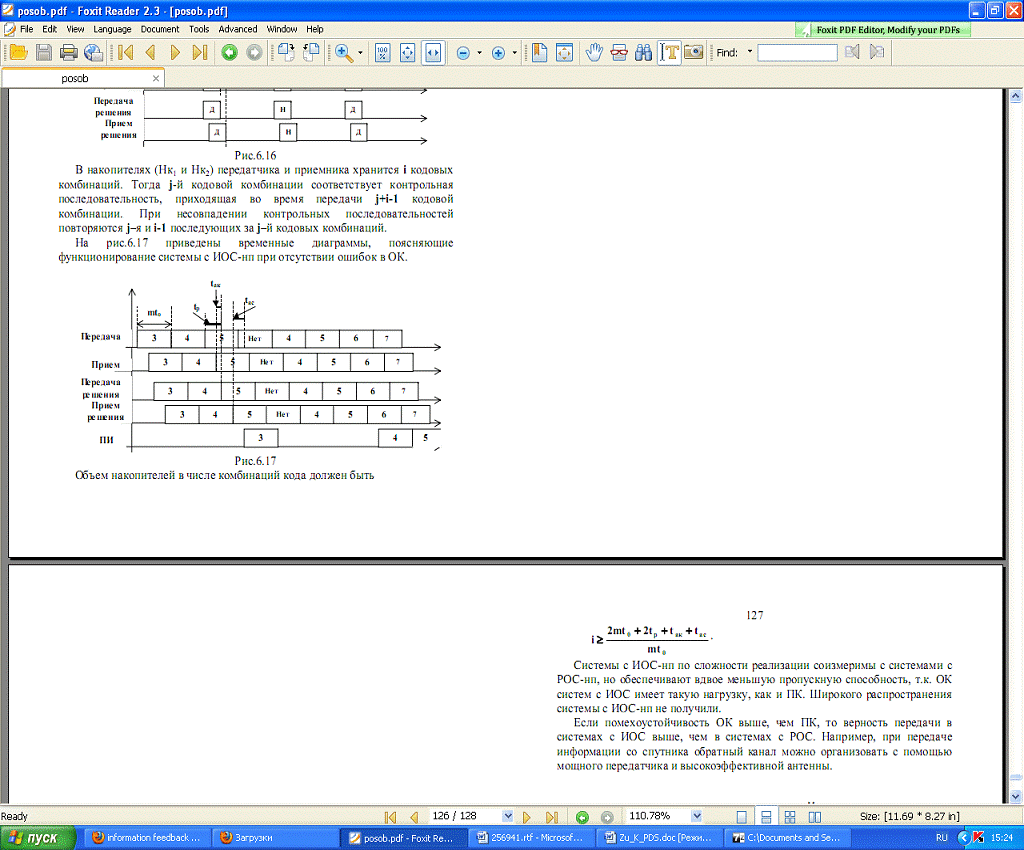Click into the Find text field
The height and width of the screenshot is (850, 1024).
pos(797,52)
